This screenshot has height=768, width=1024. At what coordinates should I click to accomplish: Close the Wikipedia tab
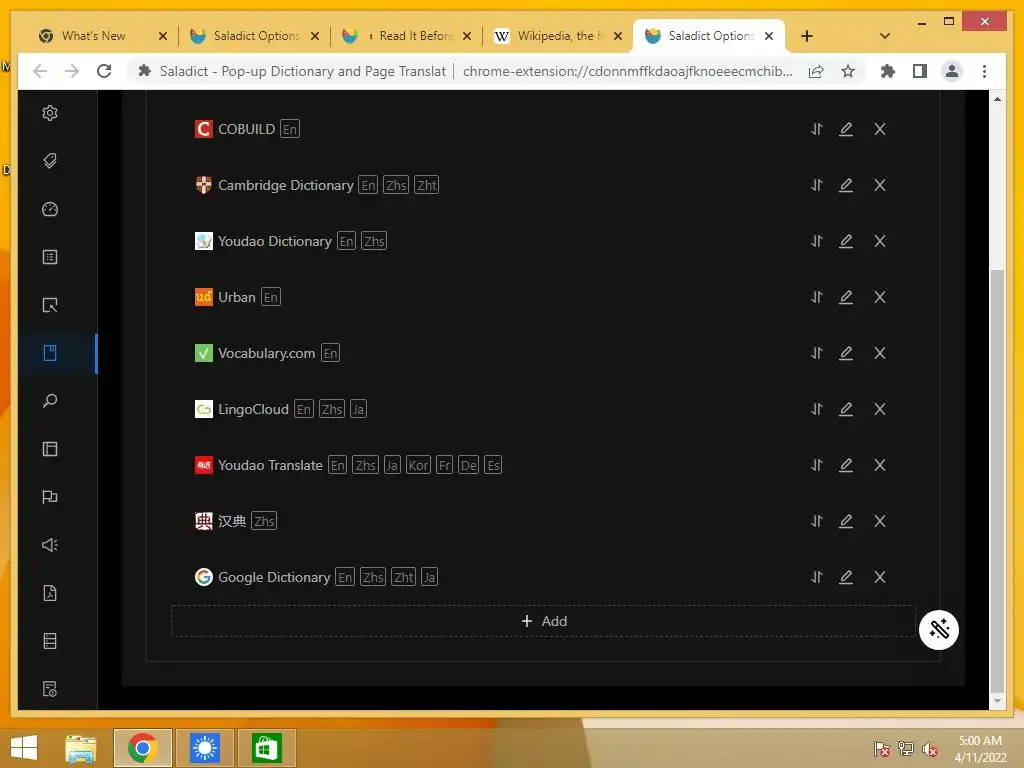tap(618, 36)
